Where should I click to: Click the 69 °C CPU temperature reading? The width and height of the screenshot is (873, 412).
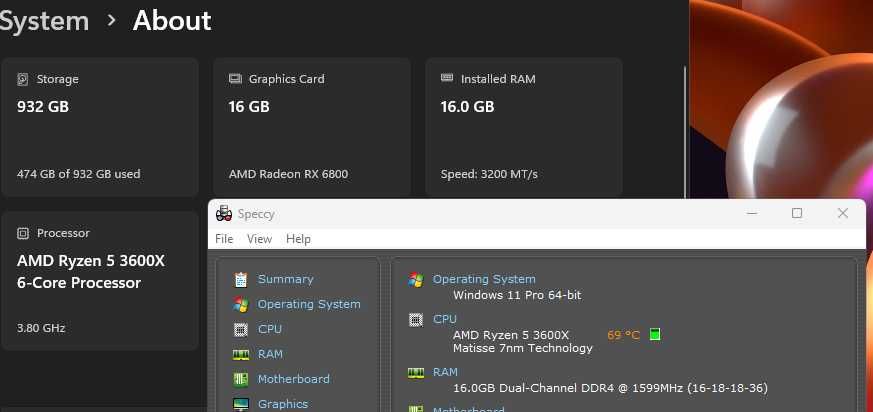coord(624,335)
